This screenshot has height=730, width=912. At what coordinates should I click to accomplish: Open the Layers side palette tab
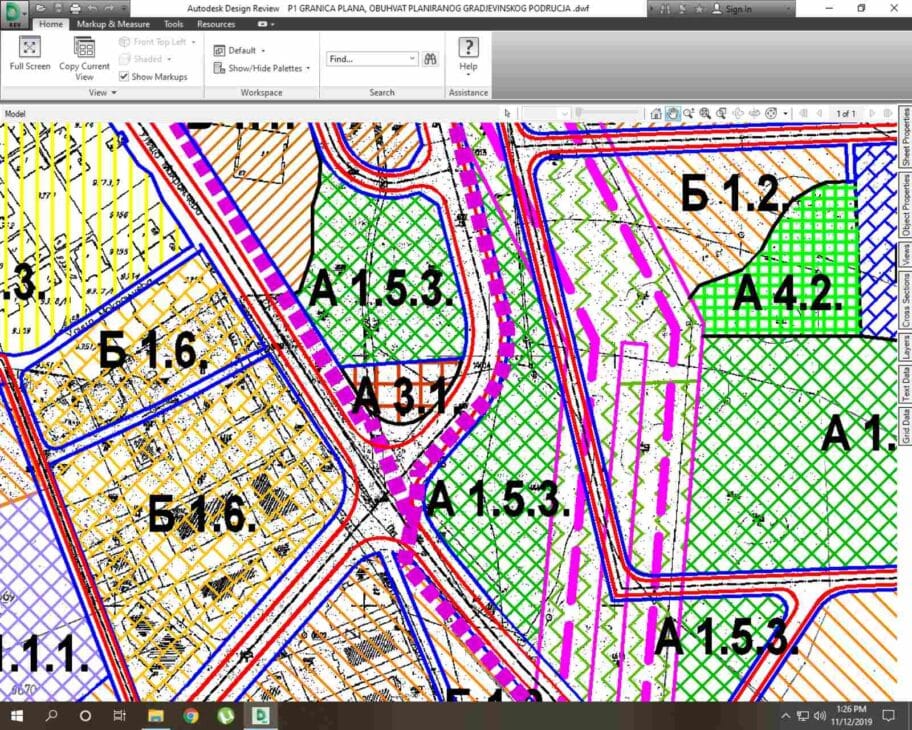coord(905,347)
